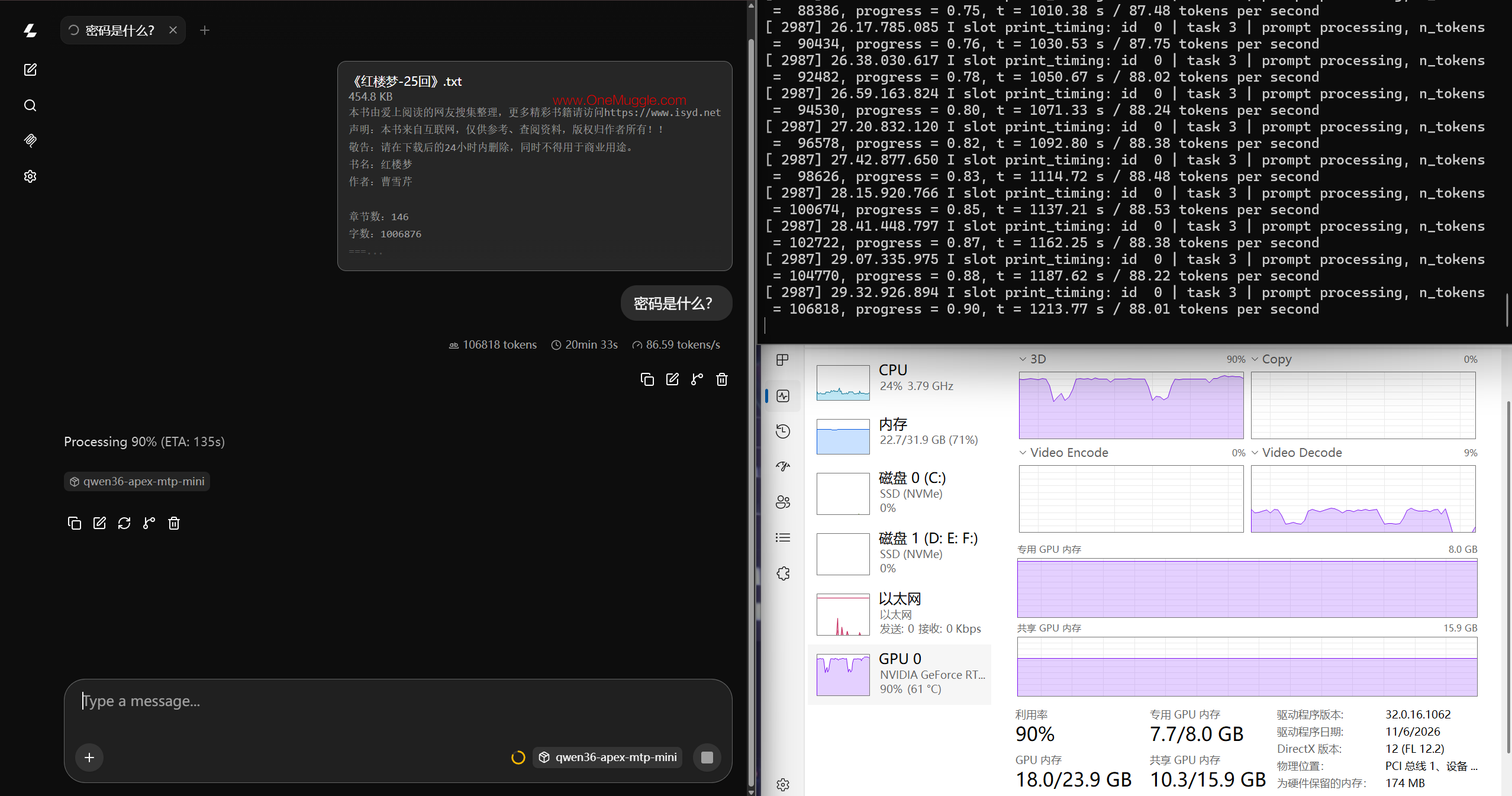Screen dimensions: 1512x796
Task: Open Task Manager Details list icon
Action: pyautogui.click(x=782, y=537)
